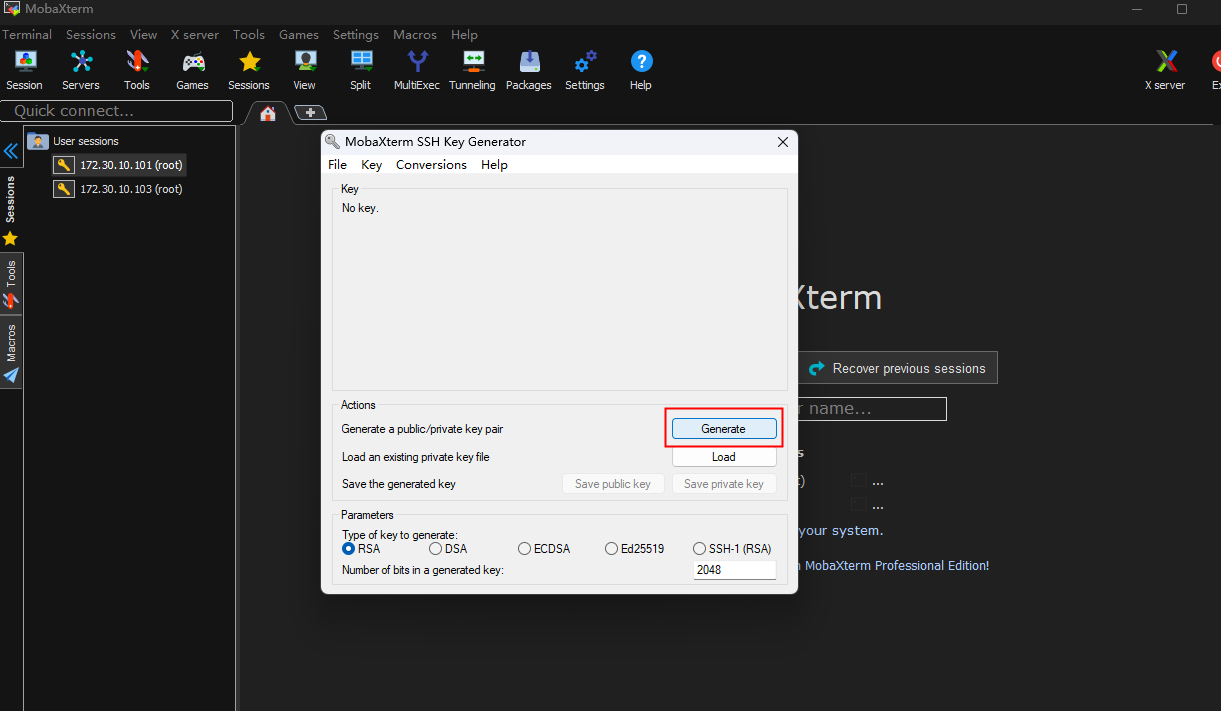Click the Save private key button
The image size is (1221, 711).
click(x=724, y=484)
